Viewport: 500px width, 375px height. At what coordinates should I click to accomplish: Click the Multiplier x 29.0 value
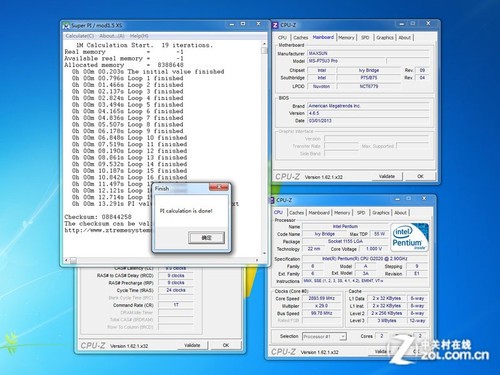click(321, 306)
